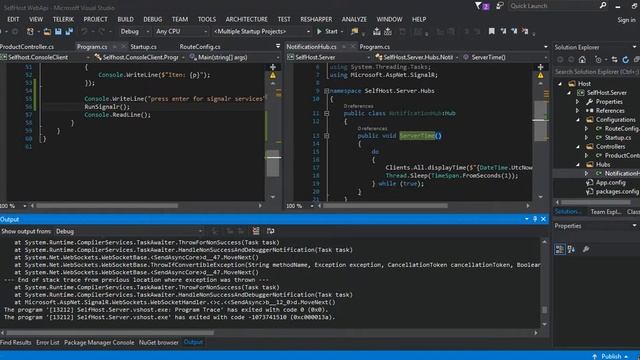640x360 pixels.
Task: Open the Find Results tab
Action: pyautogui.click(x=16, y=342)
